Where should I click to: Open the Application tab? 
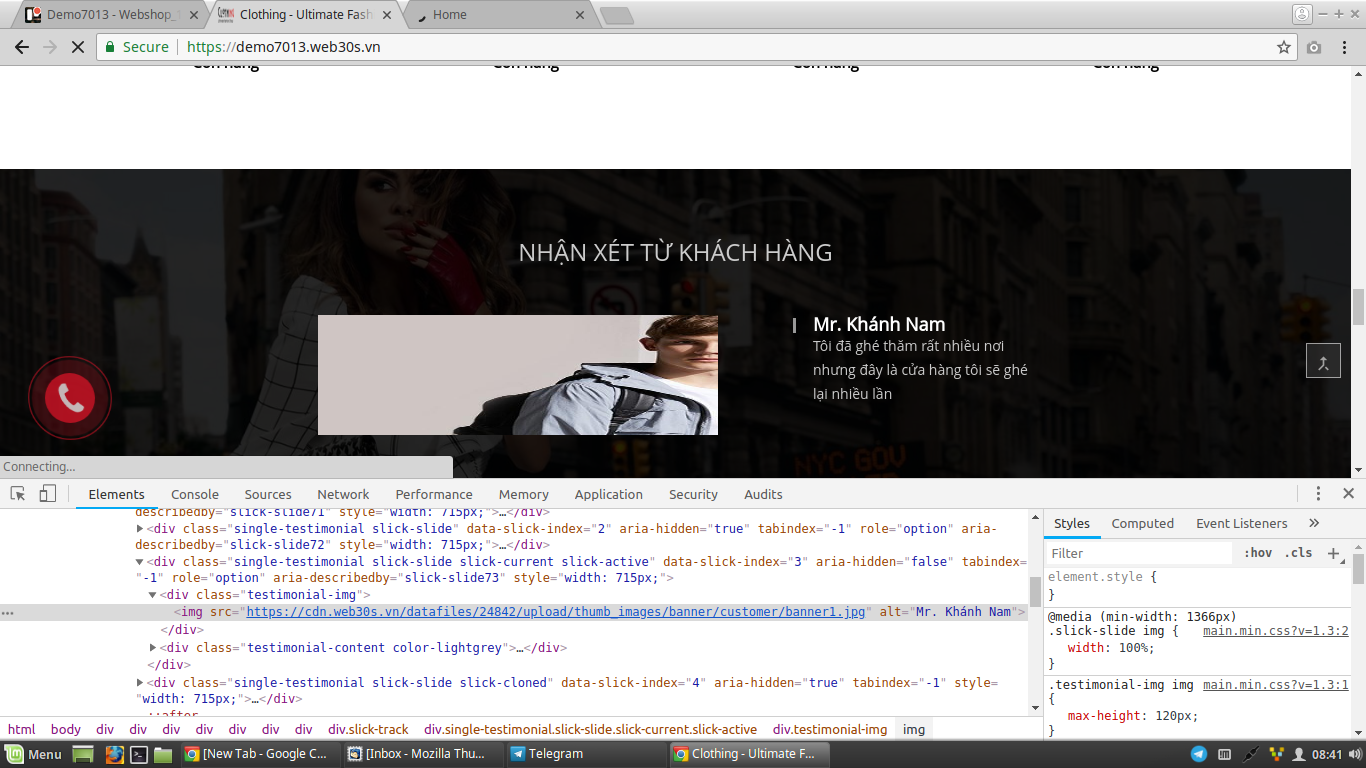[x=608, y=494]
